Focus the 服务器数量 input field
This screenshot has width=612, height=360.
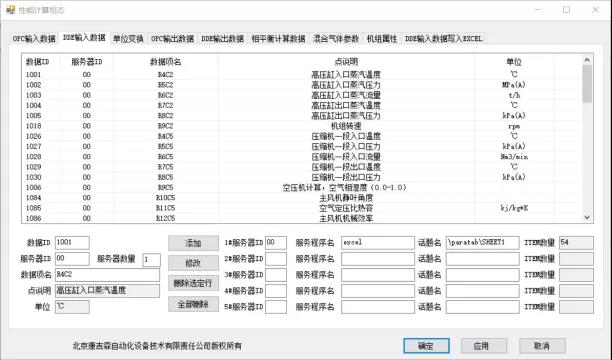[151, 259]
